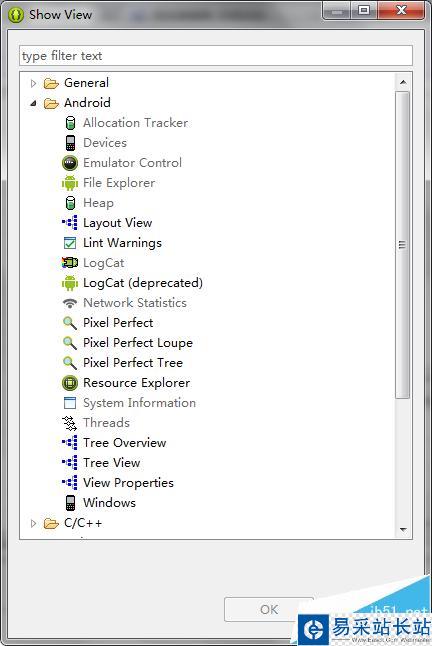Click the Android folder icon

[51, 103]
